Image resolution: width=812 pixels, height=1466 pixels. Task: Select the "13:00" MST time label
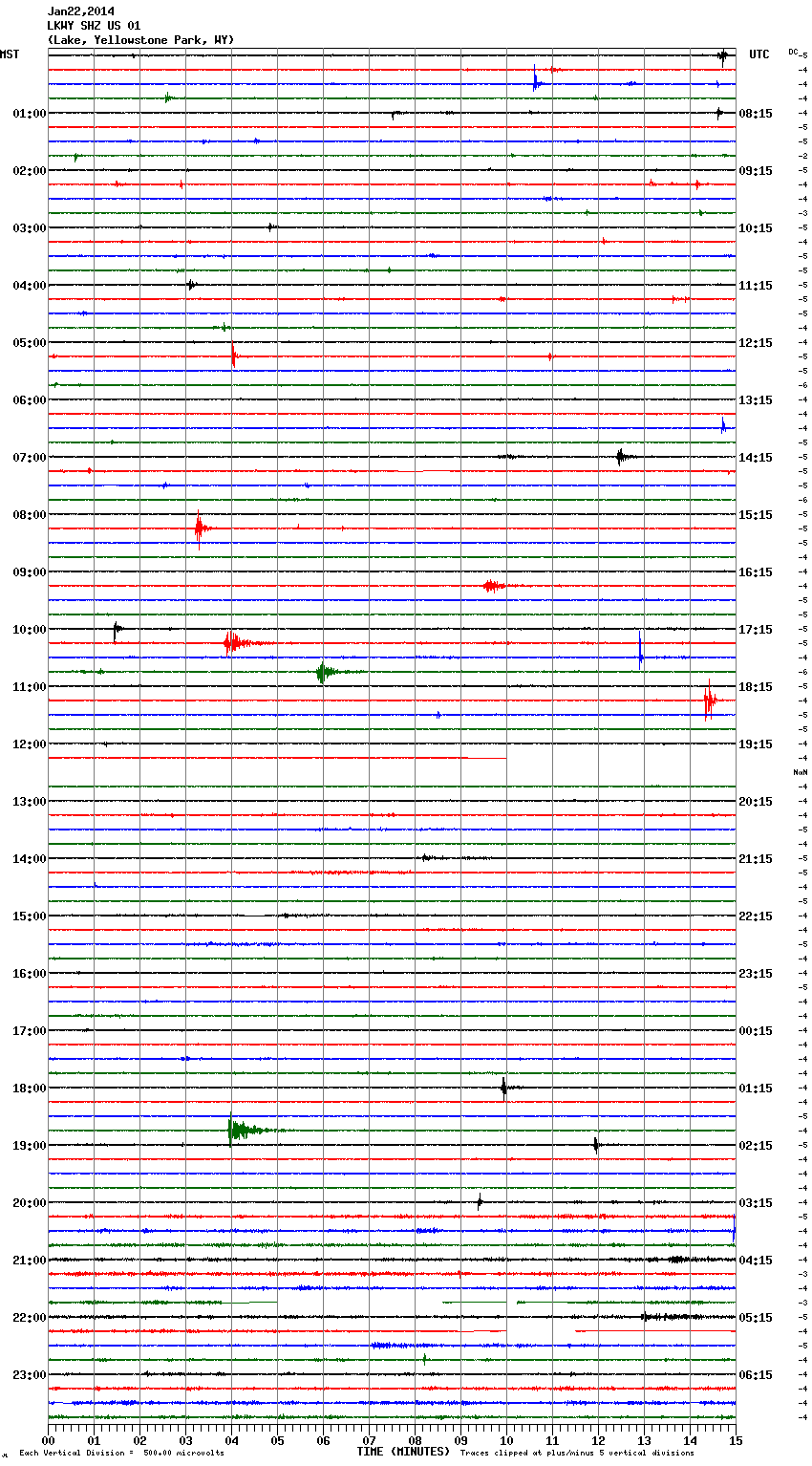pyautogui.click(x=30, y=802)
